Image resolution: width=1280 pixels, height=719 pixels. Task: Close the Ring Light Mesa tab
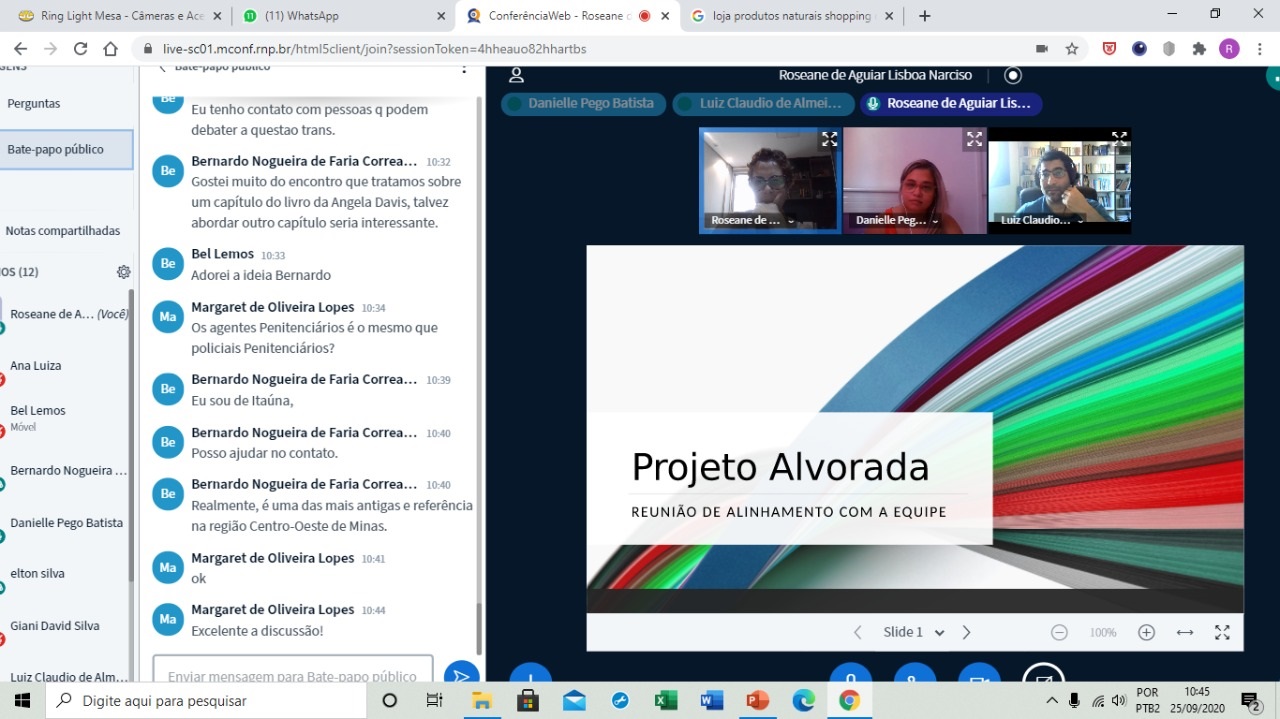pyautogui.click(x=216, y=16)
